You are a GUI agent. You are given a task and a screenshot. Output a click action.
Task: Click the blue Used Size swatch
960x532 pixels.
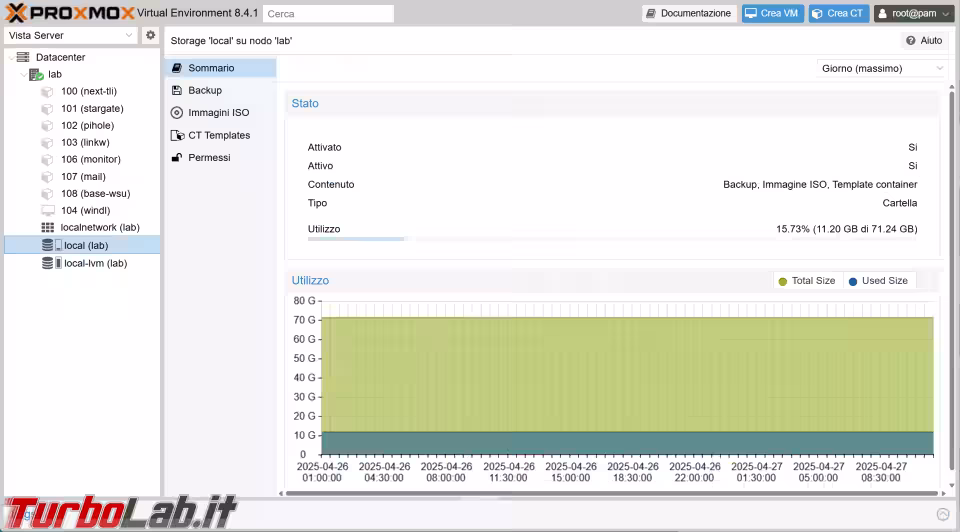tap(853, 282)
